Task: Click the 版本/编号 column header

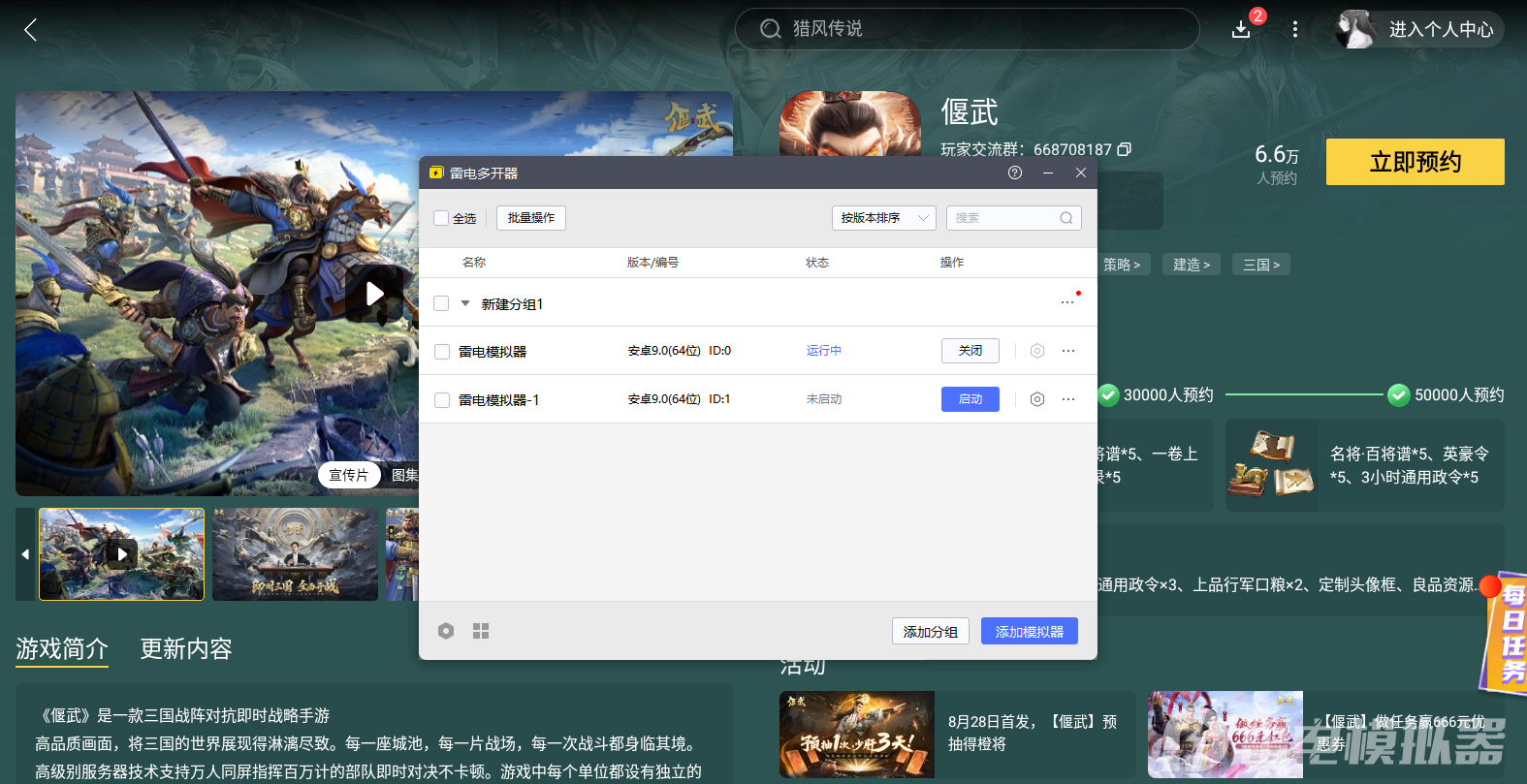Action: tap(652, 263)
